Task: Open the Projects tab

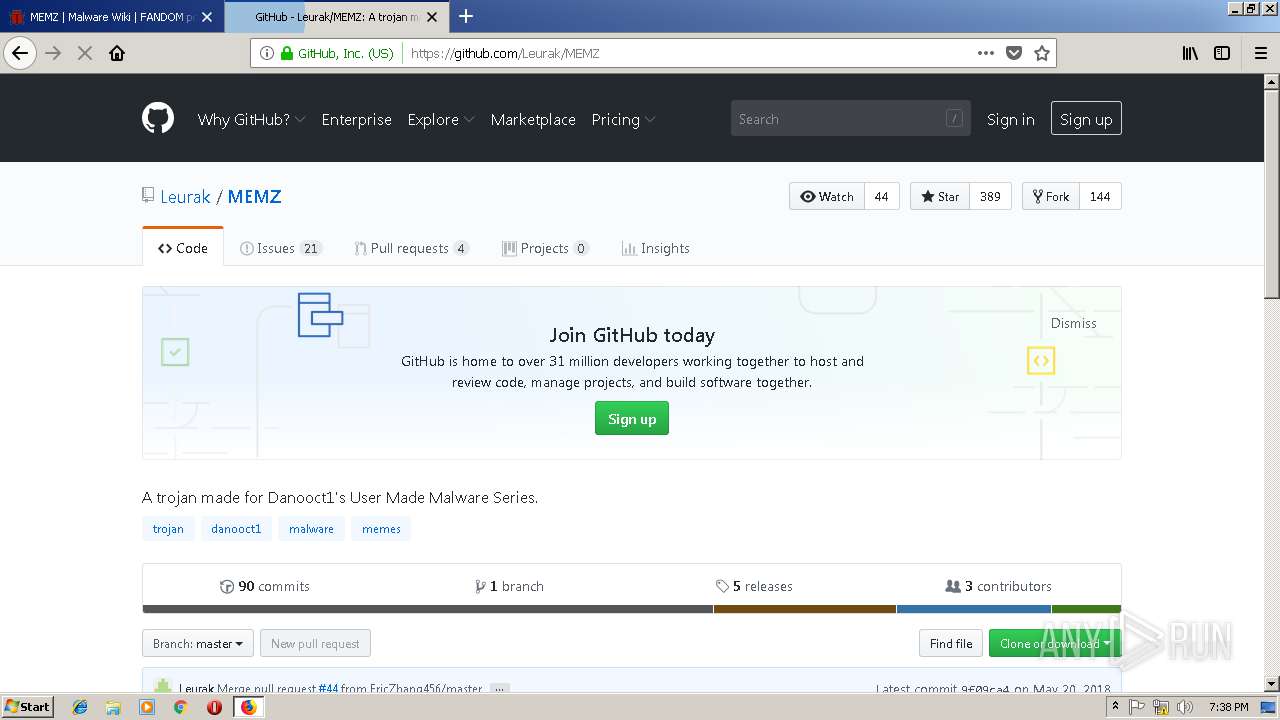Action: click(x=545, y=248)
